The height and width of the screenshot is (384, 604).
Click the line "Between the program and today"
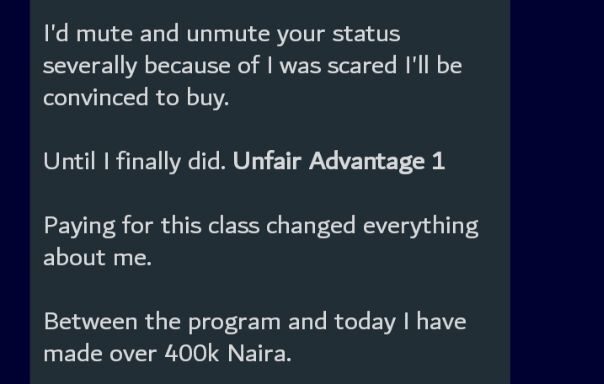[x=220, y=322]
